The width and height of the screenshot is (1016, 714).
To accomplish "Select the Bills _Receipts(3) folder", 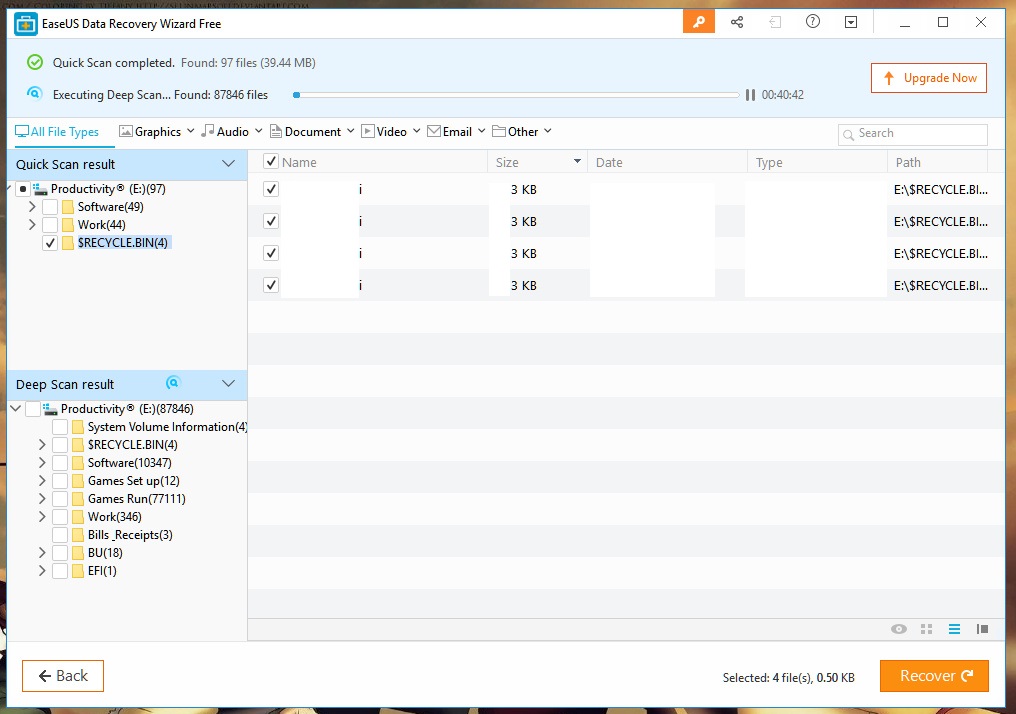I will pyautogui.click(x=130, y=535).
